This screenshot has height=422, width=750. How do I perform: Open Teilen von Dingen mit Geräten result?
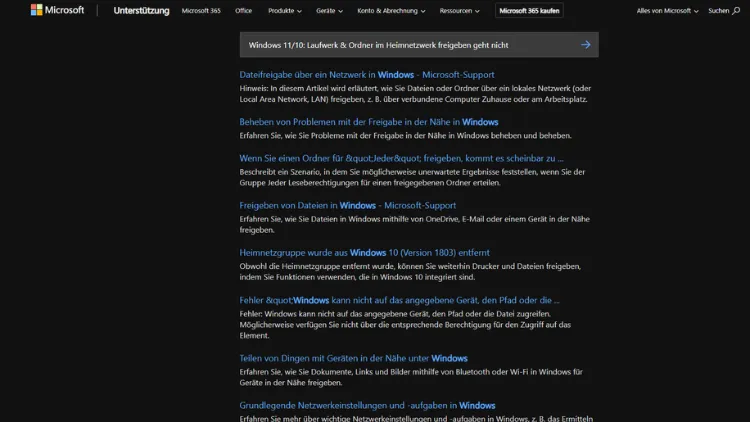[353, 358]
